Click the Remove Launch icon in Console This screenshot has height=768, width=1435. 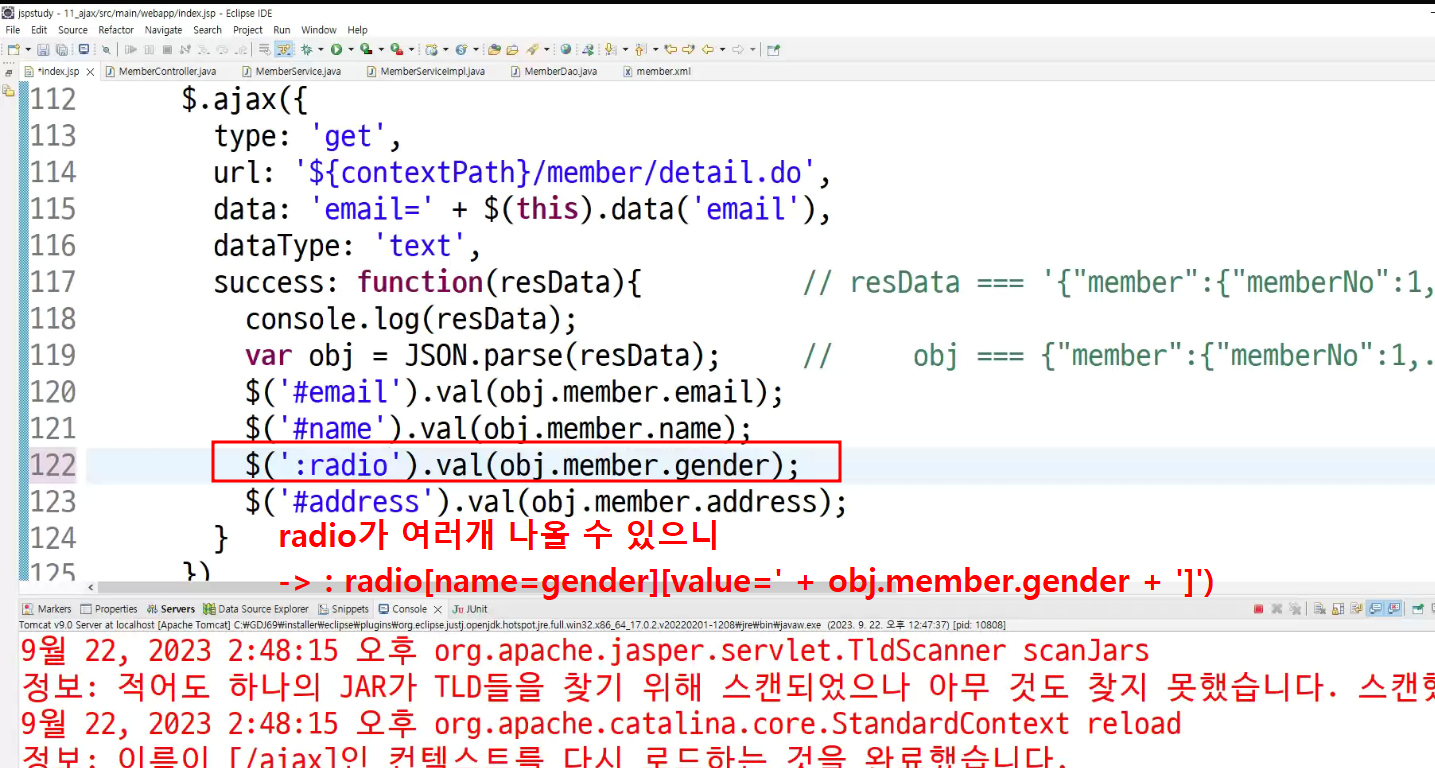pos(1276,609)
